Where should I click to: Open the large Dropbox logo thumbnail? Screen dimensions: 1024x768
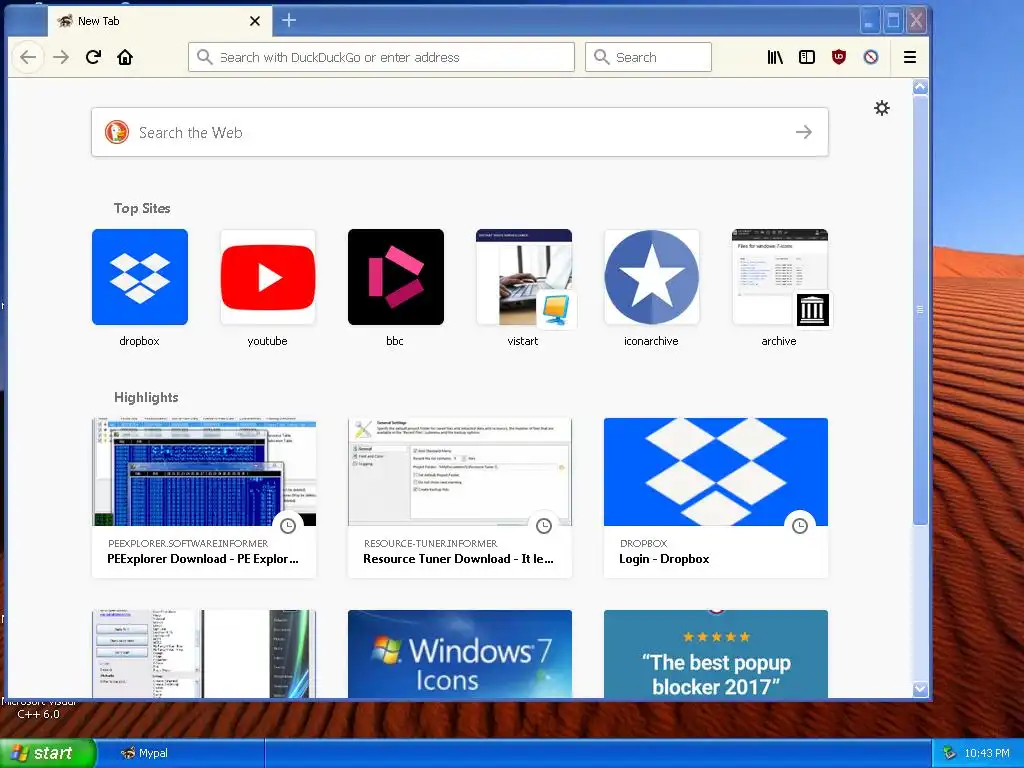point(716,472)
